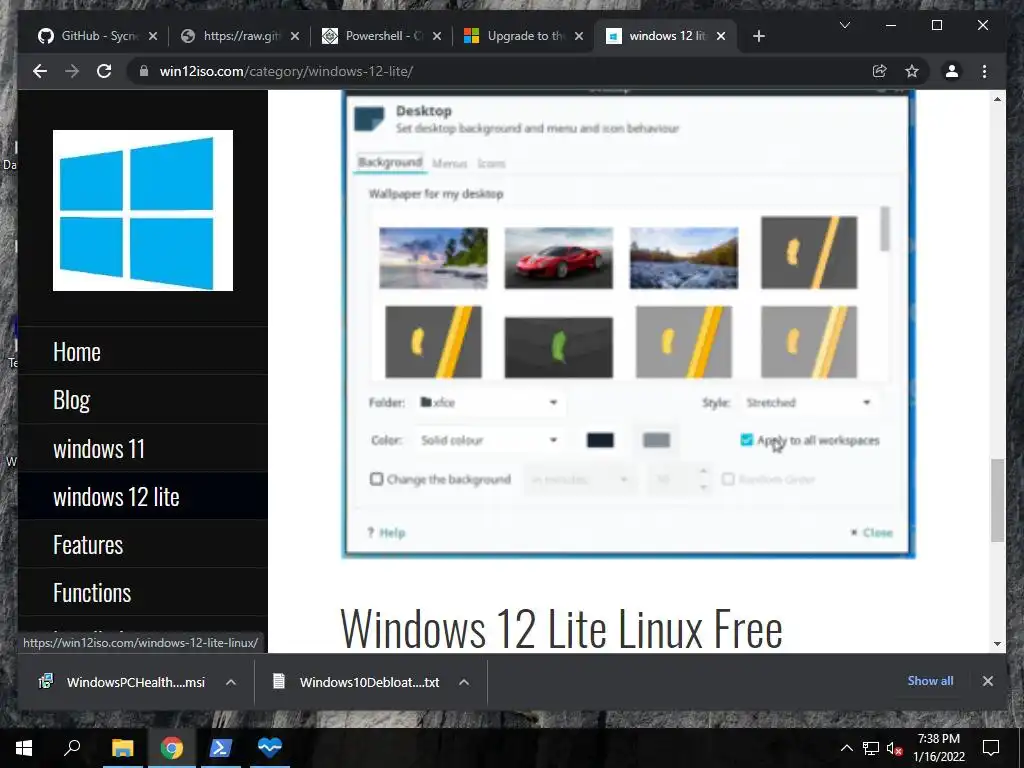The image size is (1024, 768).
Task: Click the scrollbar down arrow
Action: [997, 643]
